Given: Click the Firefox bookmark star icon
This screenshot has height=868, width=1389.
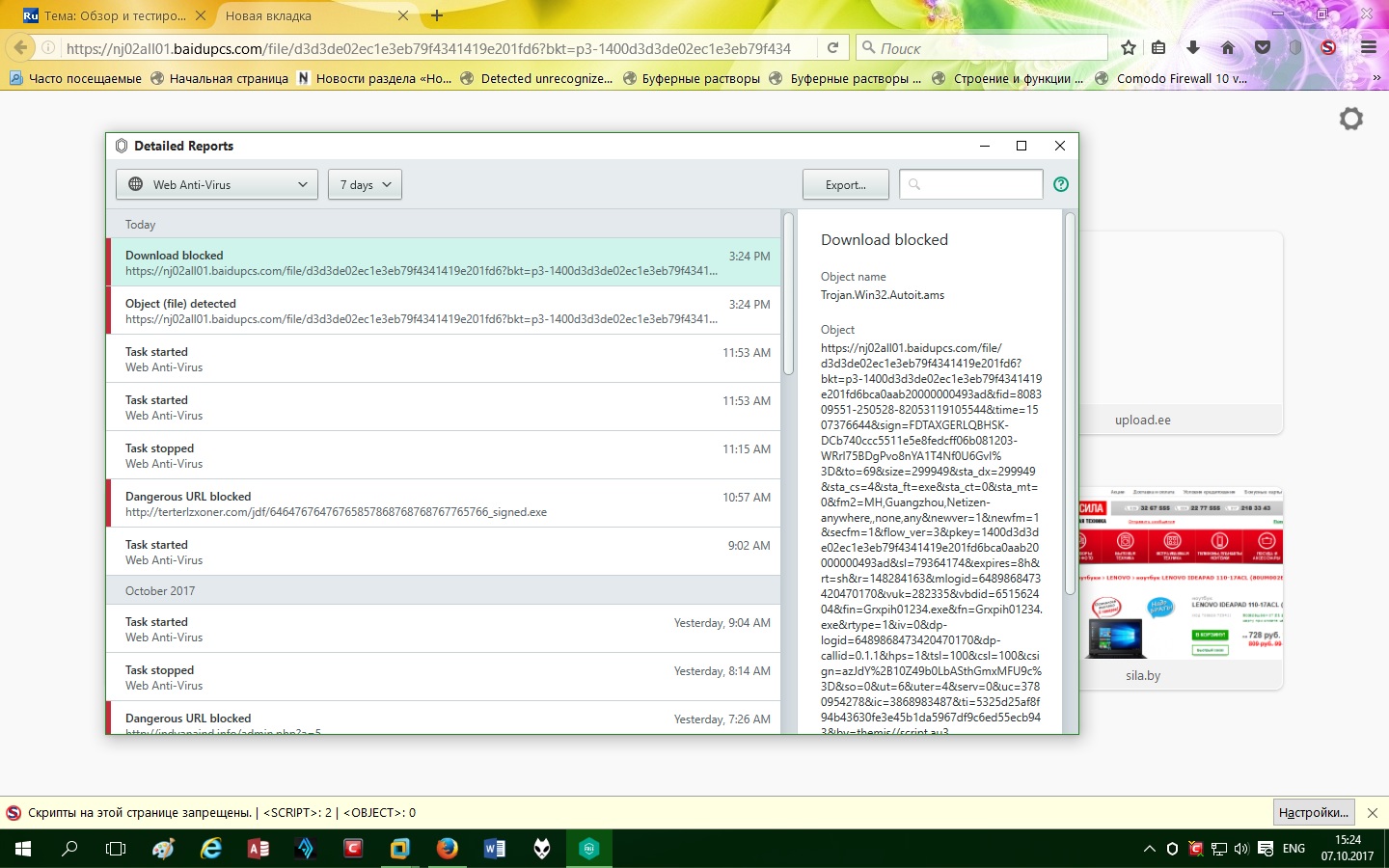Looking at the screenshot, I should [1129, 47].
